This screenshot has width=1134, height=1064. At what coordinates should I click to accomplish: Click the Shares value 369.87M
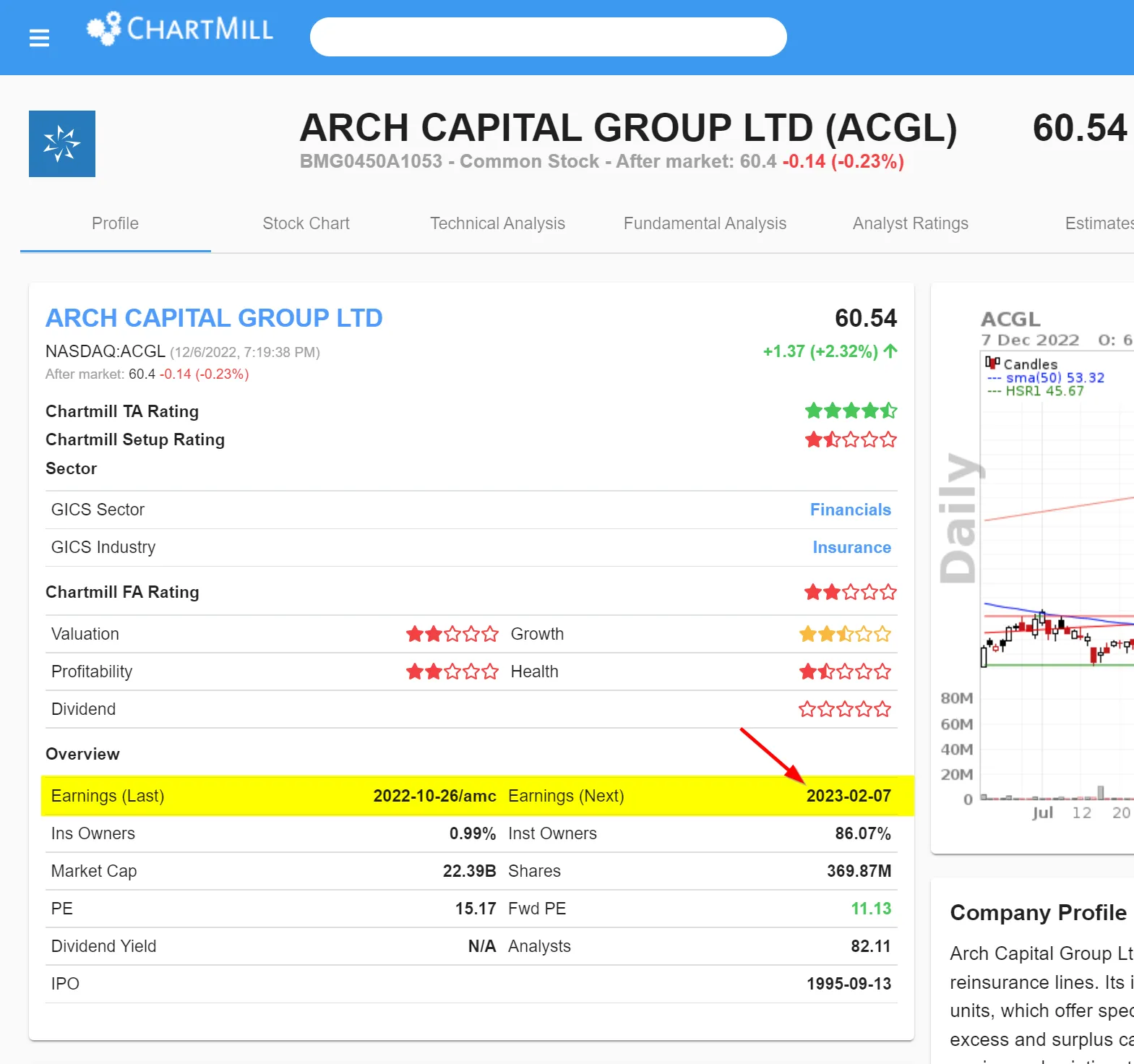click(x=859, y=871)
